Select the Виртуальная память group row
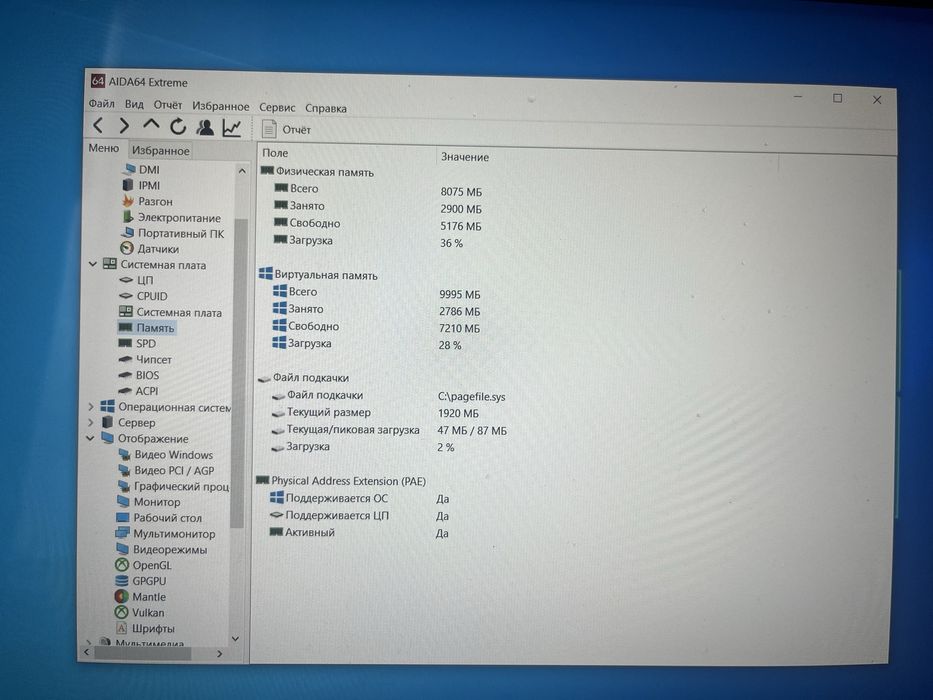Screen dimensions: 933x700 pyautogui.click(x=318, y=275)
